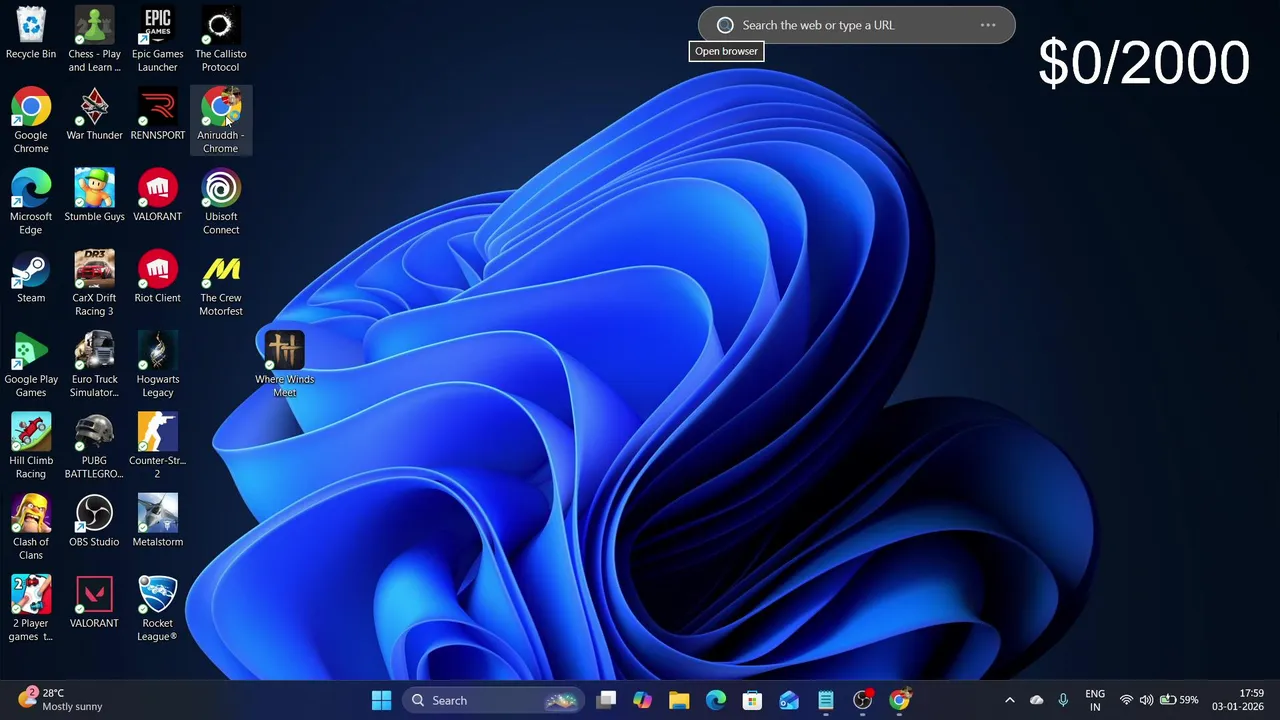Select the Steam desktop shortcut
This screenshot has height=720, width=1280.
coord(31,277)
